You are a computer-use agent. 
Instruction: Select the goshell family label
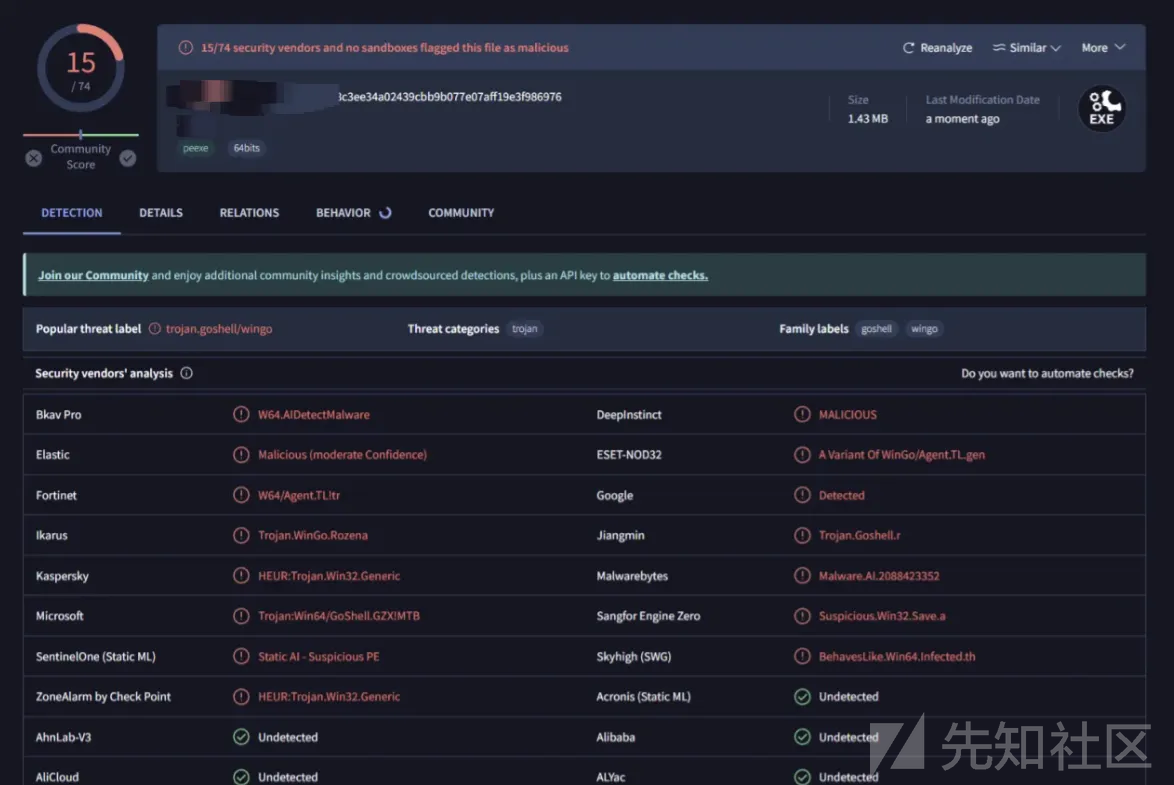pos(876,329)
